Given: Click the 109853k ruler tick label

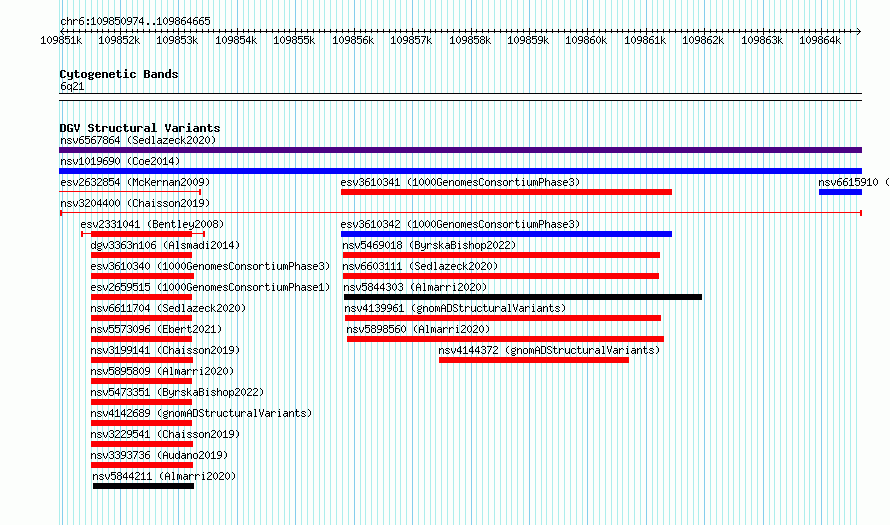Looking at the screenshot, I should tap(177, 40).
